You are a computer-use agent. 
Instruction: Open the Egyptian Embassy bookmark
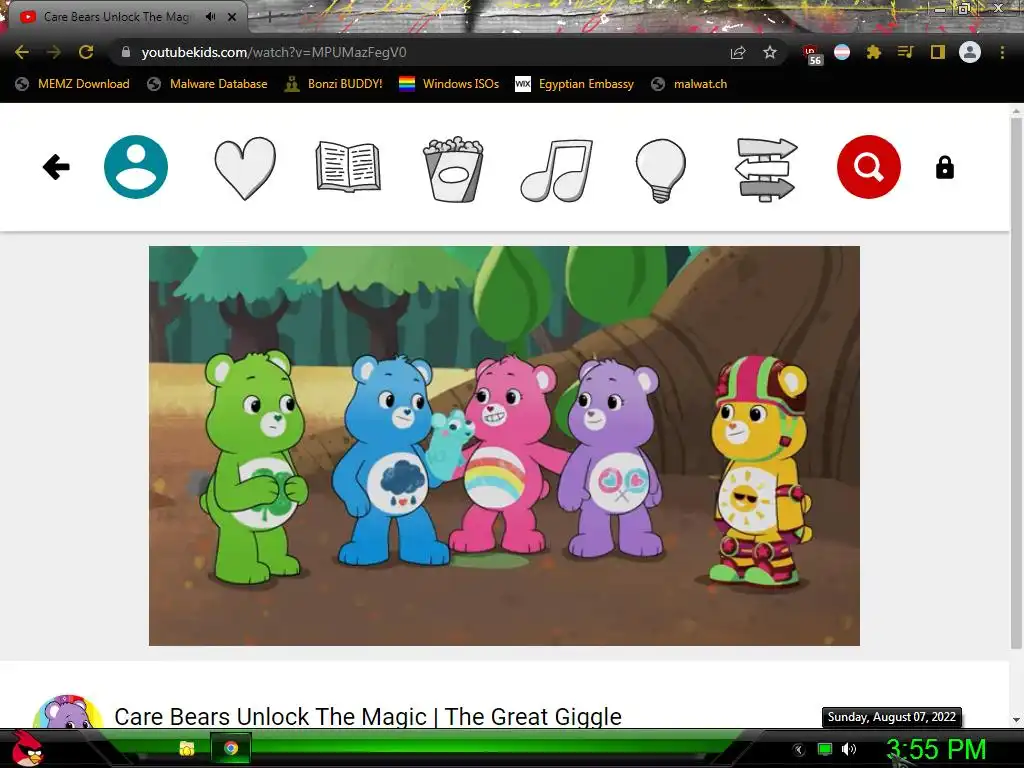pyautogui.click(x=575, y=84)
